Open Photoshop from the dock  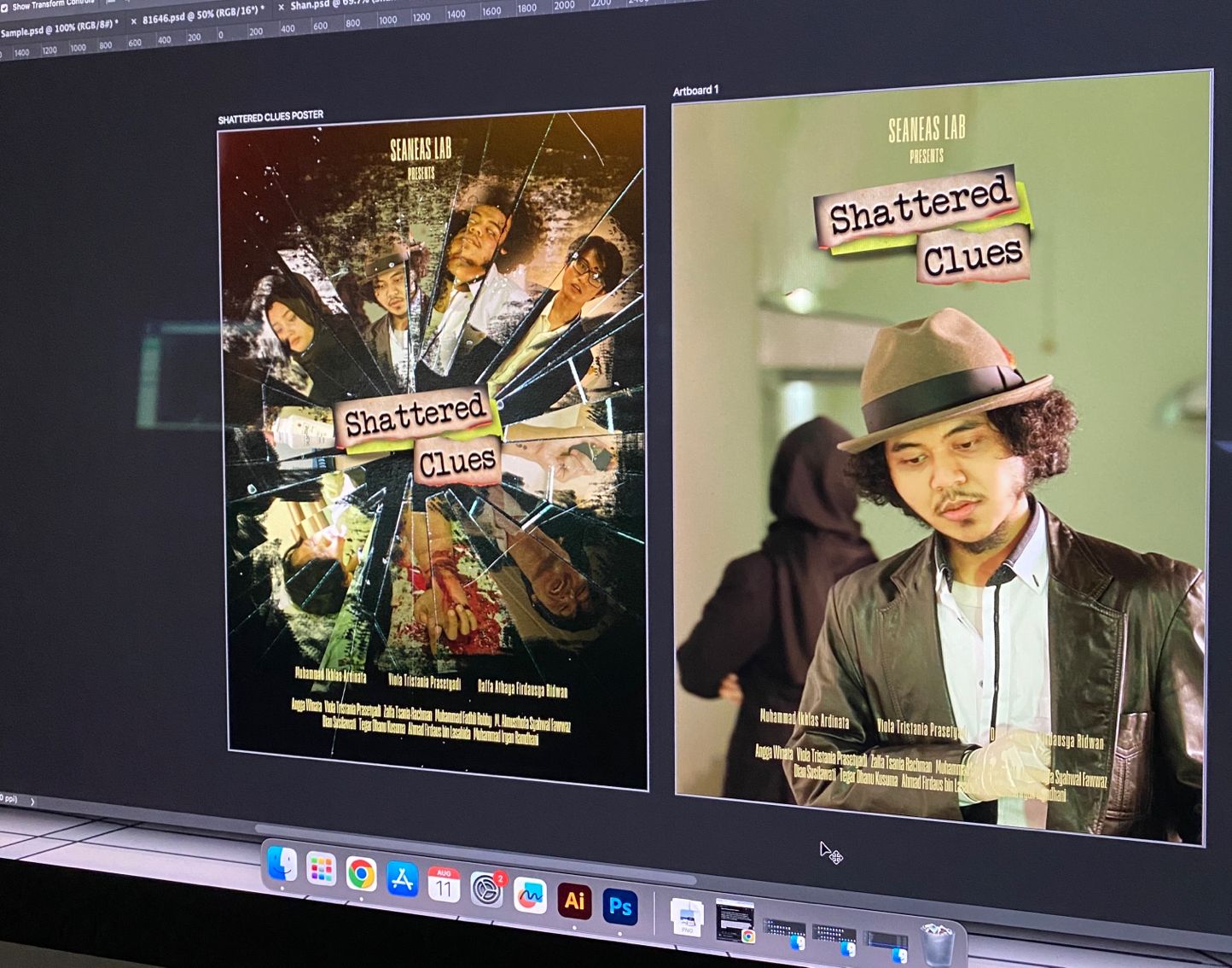pyautogui.click(x=620, y=906)
